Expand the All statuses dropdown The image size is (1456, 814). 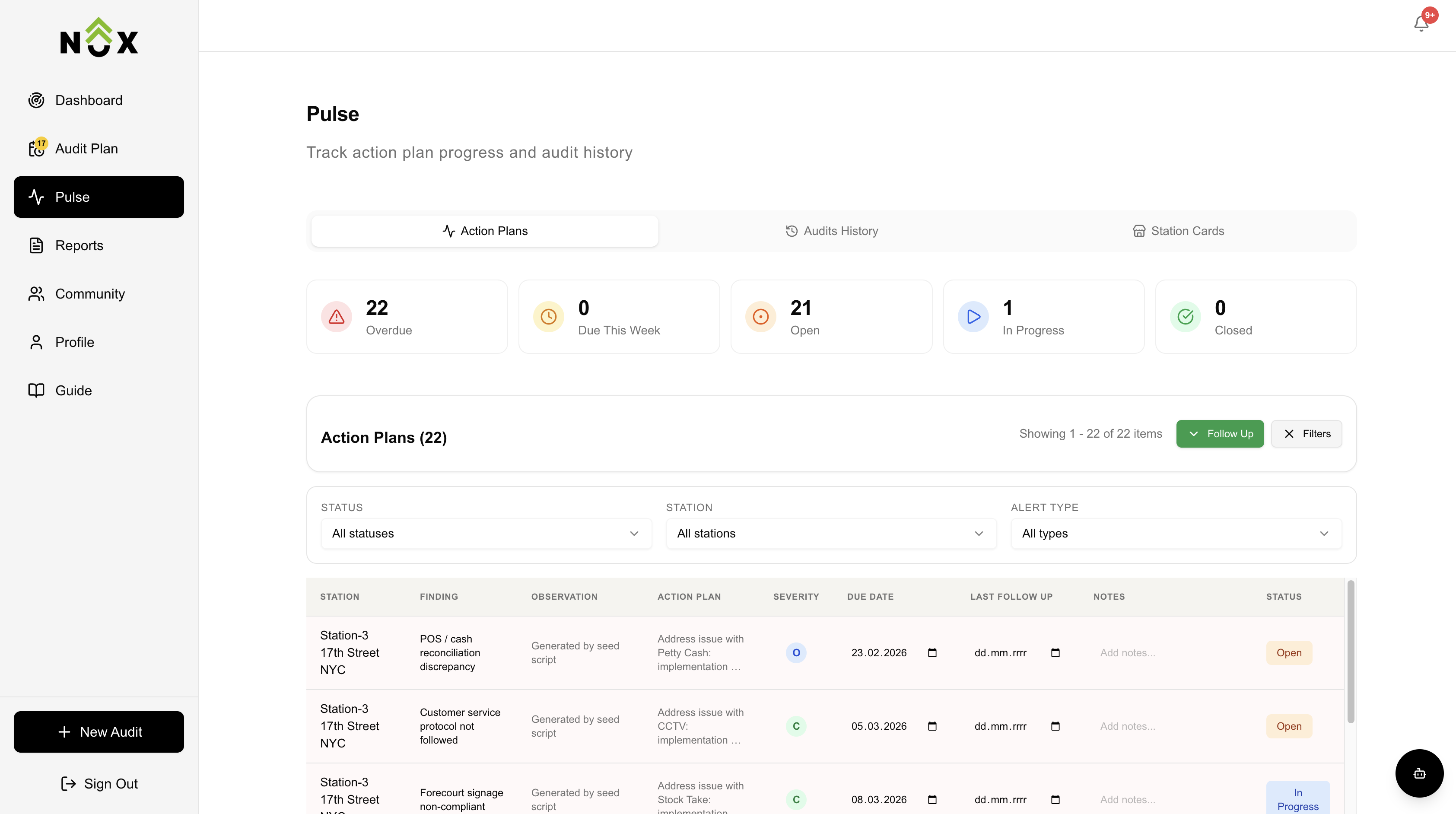[486, 533]
